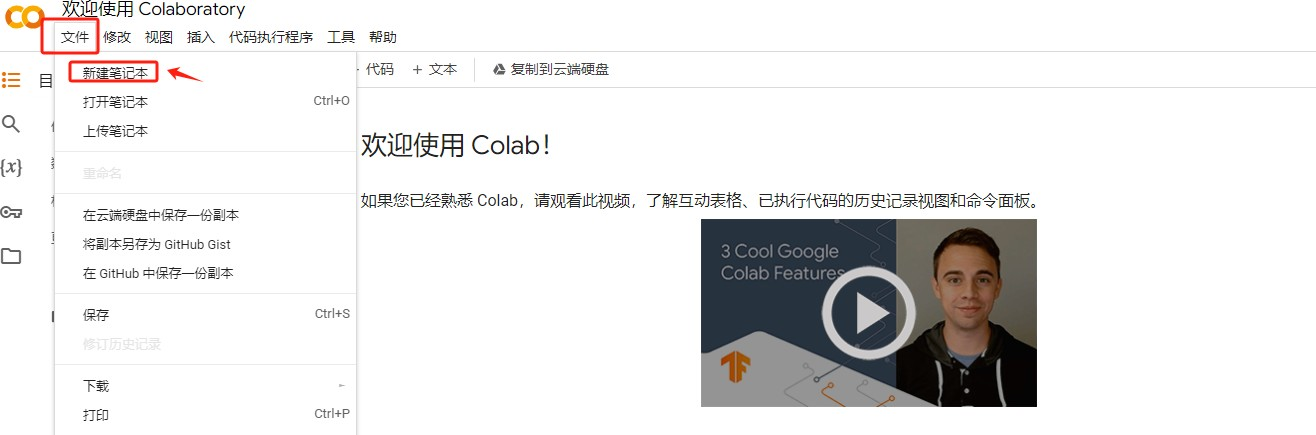The width and height of the screenshot is (1316, 435).
Task: Open the table of contents sidebar icon
Action: (x=11, y=80)
